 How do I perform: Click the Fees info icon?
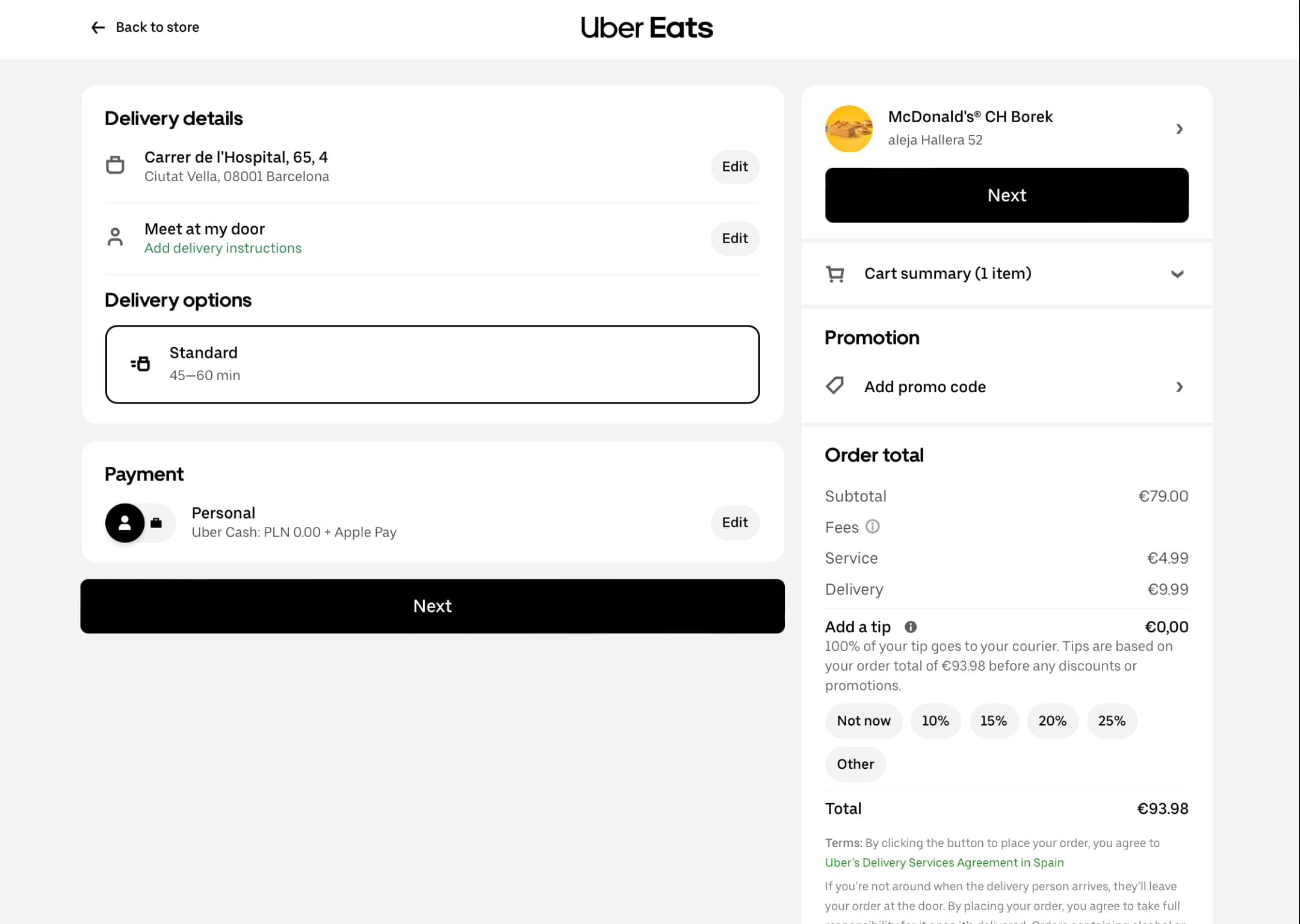tap(872, 527)
